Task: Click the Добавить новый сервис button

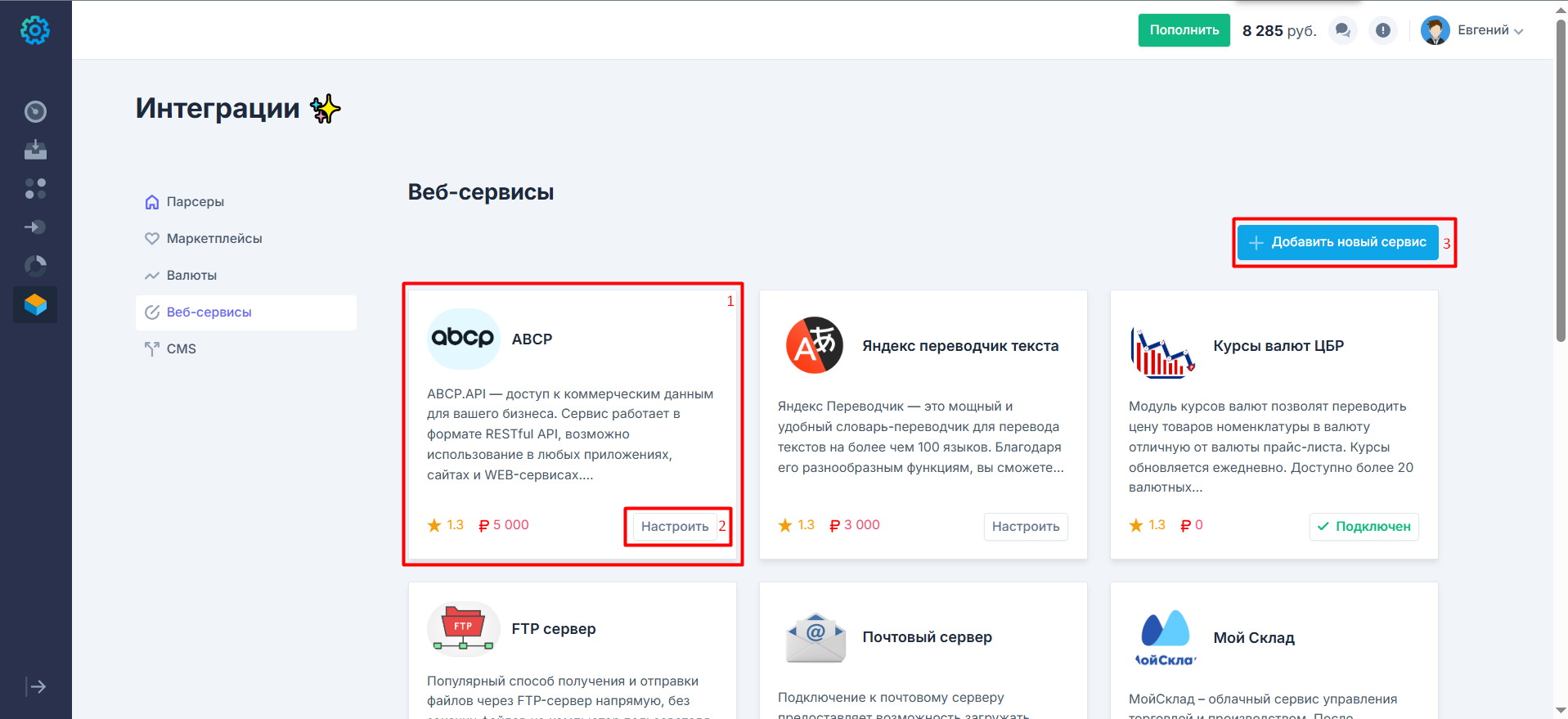Action: pyautogui.click(x=1337, y=242)
